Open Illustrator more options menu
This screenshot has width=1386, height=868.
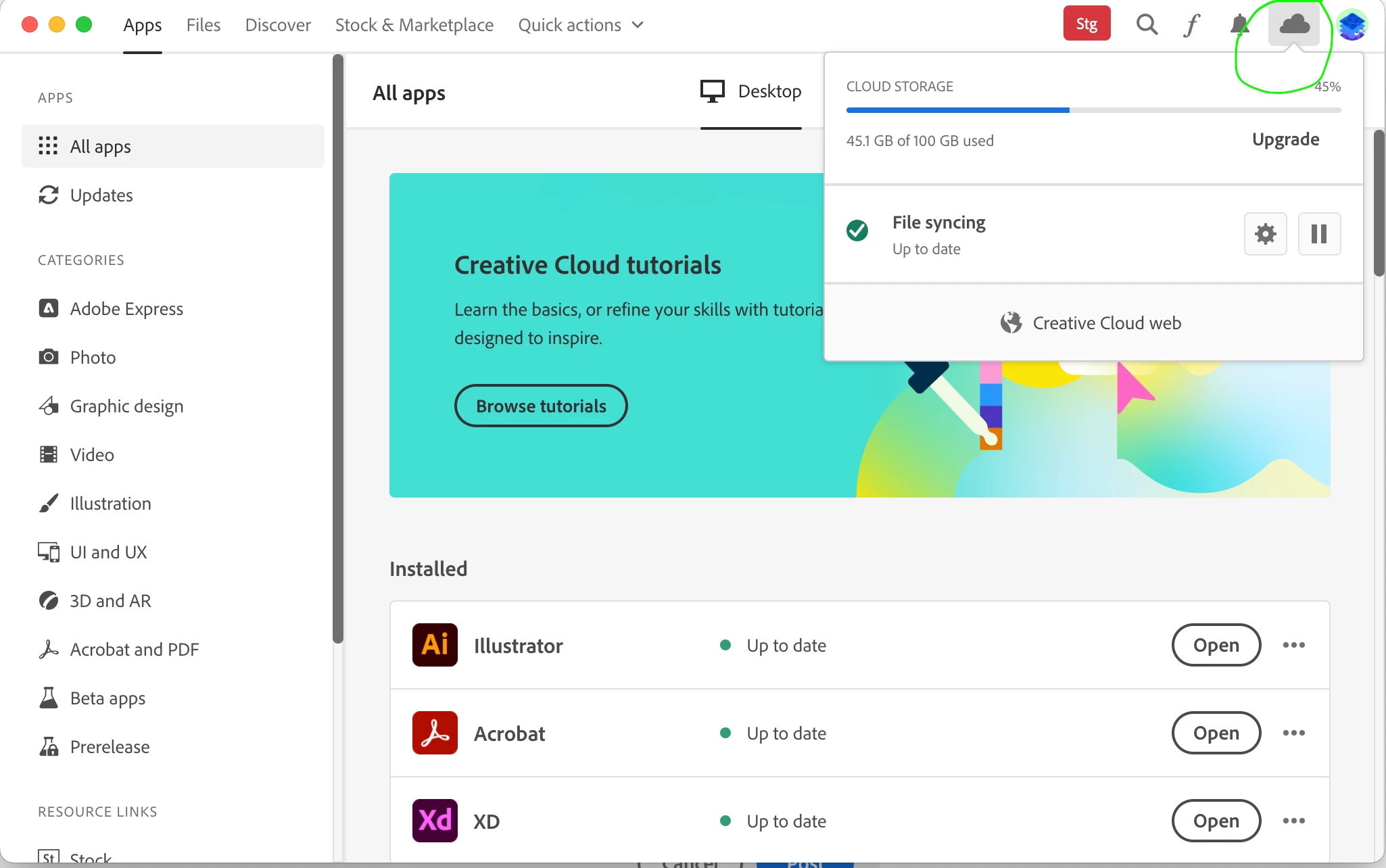click(x=1293, y=645)
